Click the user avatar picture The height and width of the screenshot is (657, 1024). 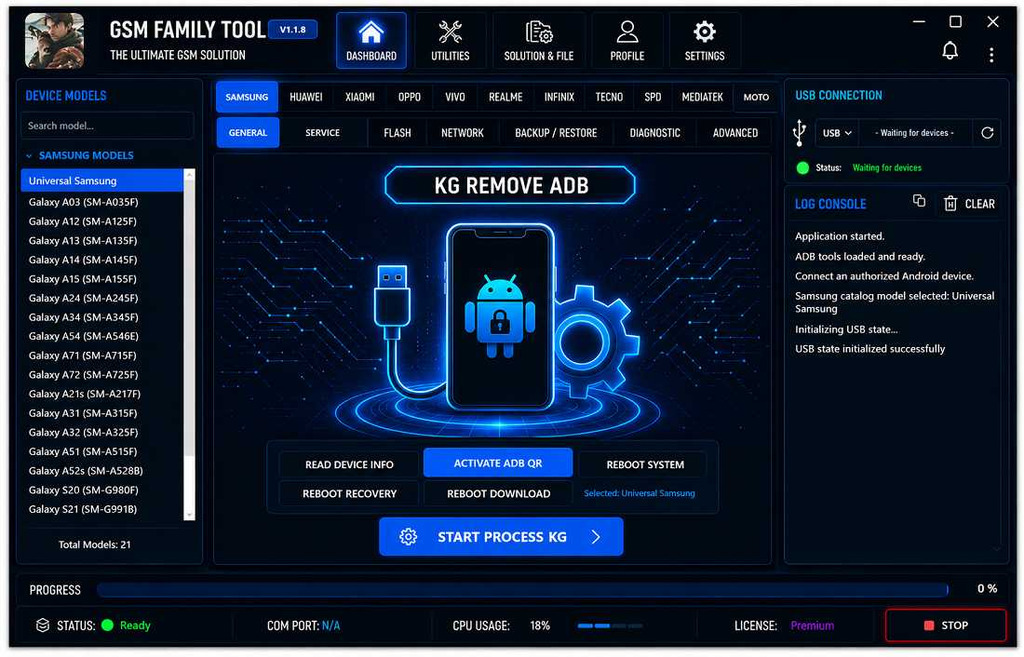(54, 40)
